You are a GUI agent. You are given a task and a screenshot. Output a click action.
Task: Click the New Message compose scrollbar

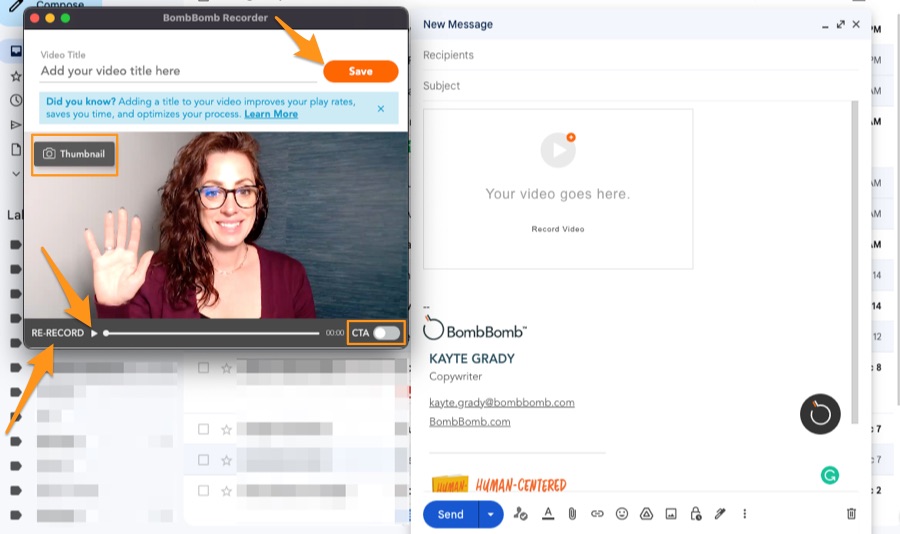[x=855, y=262]
